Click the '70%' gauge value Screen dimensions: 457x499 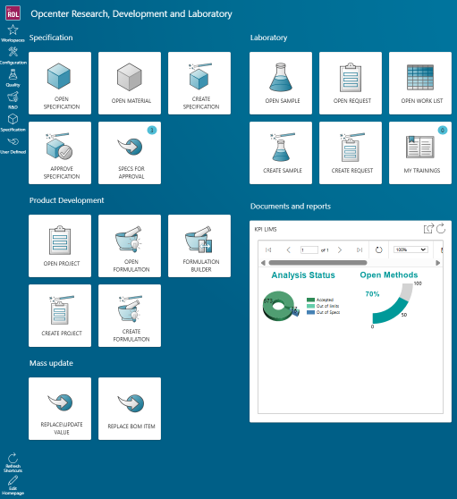click(x=372, y=294)
